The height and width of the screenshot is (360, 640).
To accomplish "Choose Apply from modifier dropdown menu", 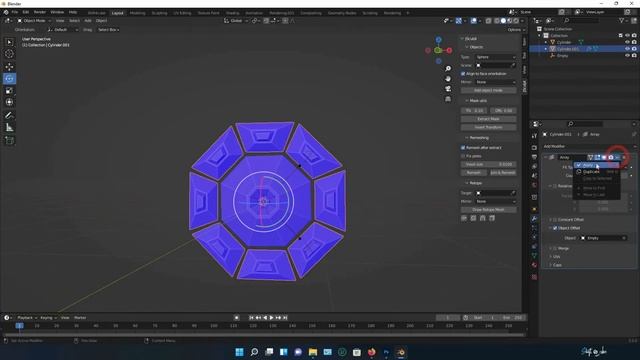I will pos(596,165).
